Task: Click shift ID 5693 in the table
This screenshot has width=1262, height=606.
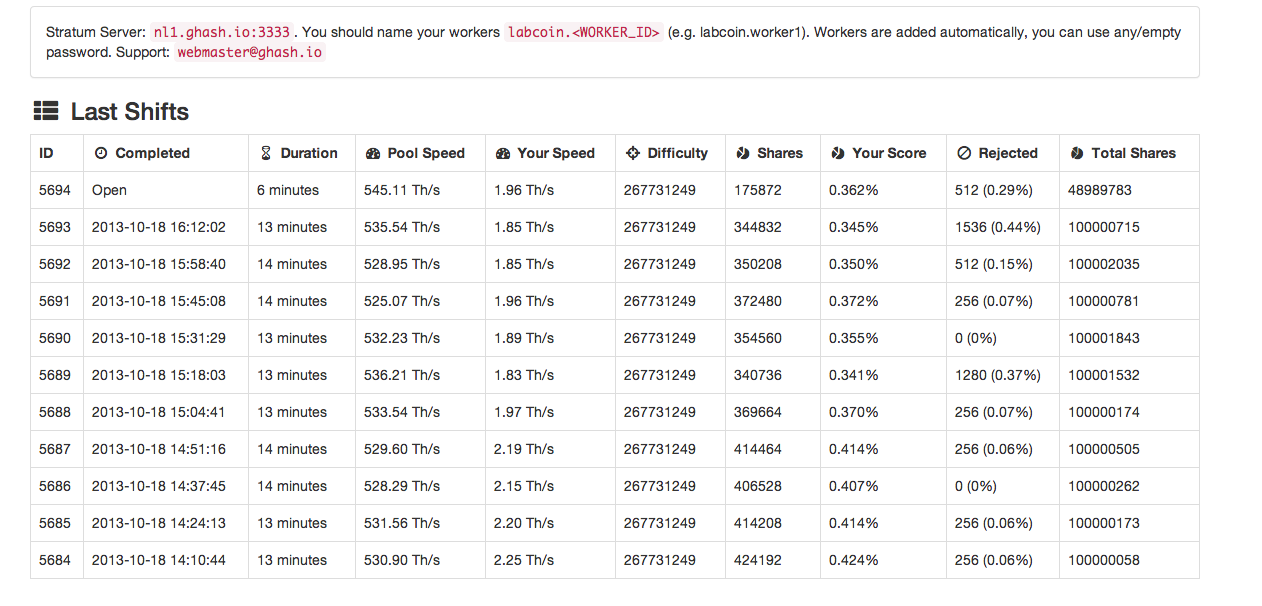Action: coord(55,227)
